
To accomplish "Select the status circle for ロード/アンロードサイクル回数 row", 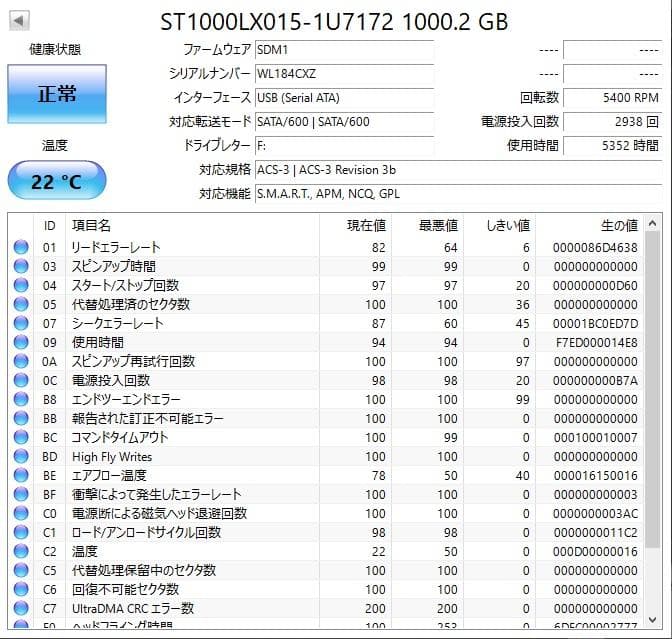I will tap(21, 532).
